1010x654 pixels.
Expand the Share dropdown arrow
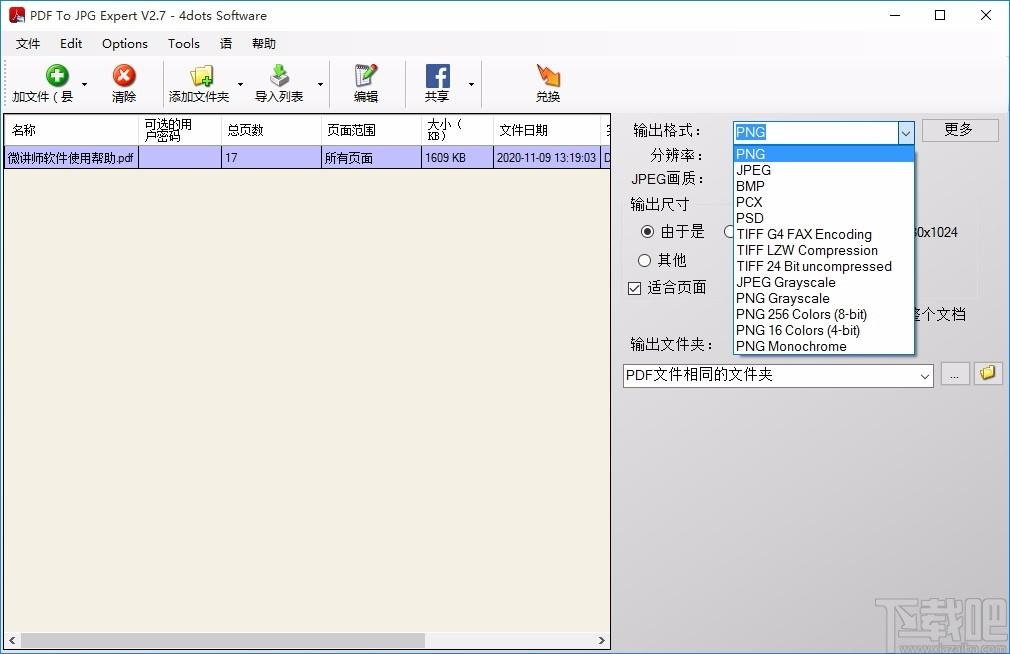pos(471,84)
